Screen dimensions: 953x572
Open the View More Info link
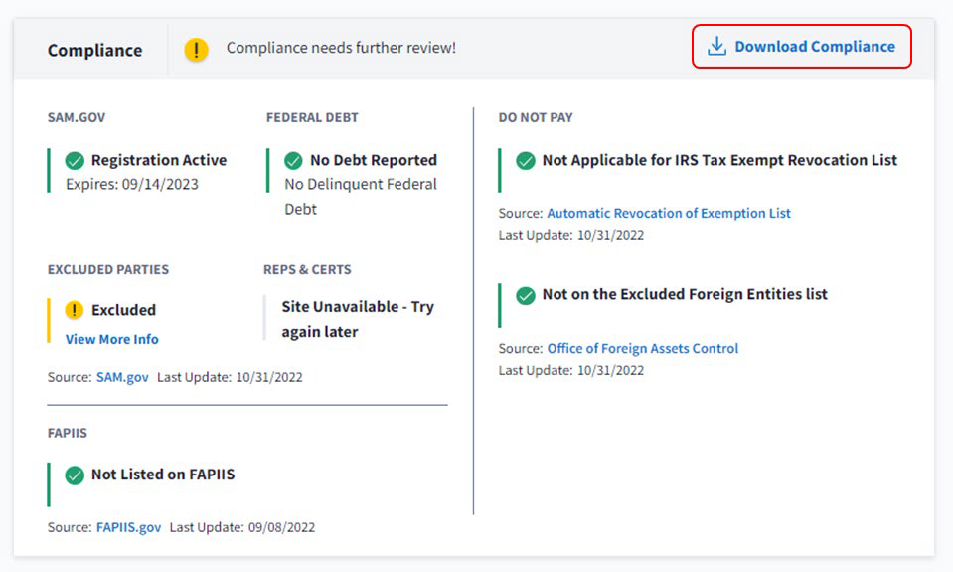tap(112, 339)
